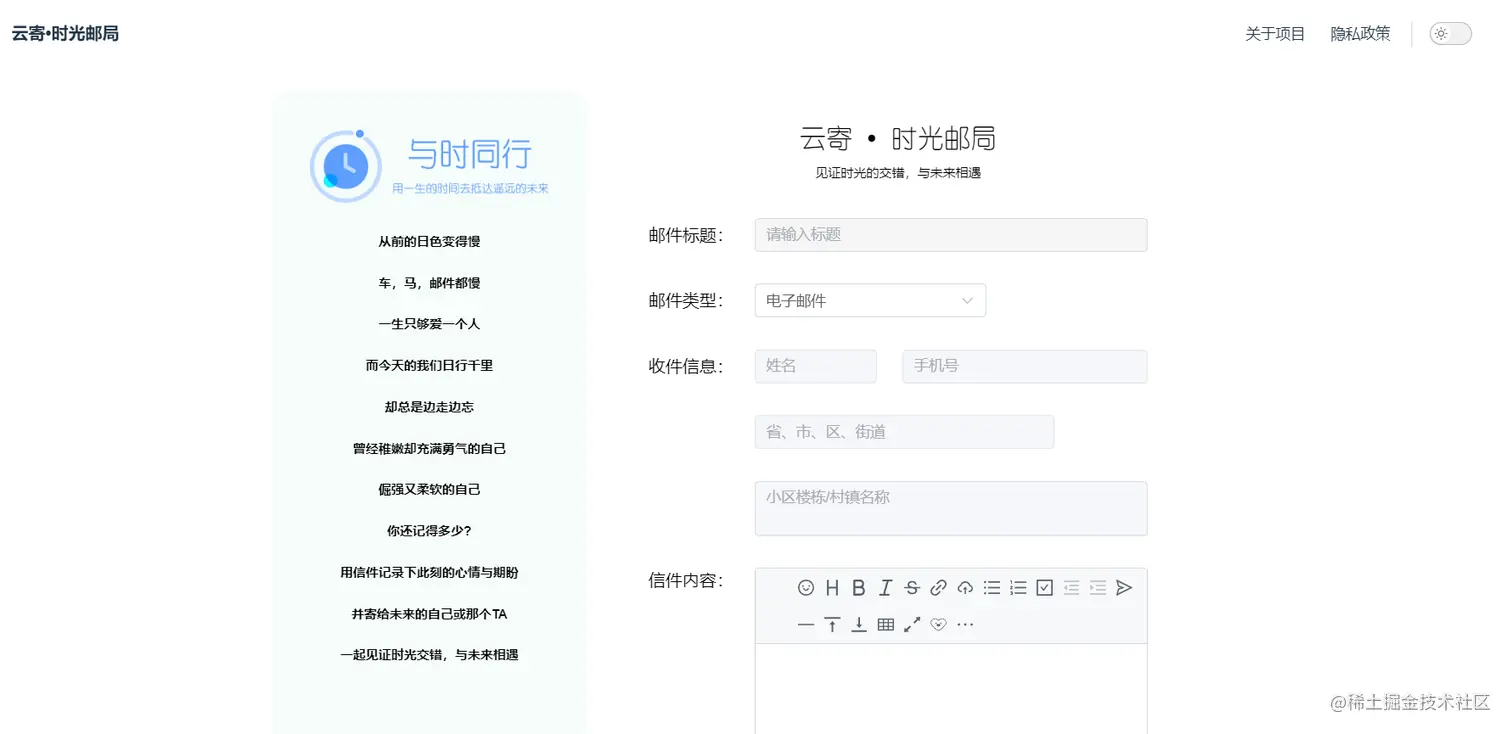The height and width of the screenshot is (734, 1512).
Task: Click the 小区楼栋/村镇名称 text area
Action: click(951, 508)
